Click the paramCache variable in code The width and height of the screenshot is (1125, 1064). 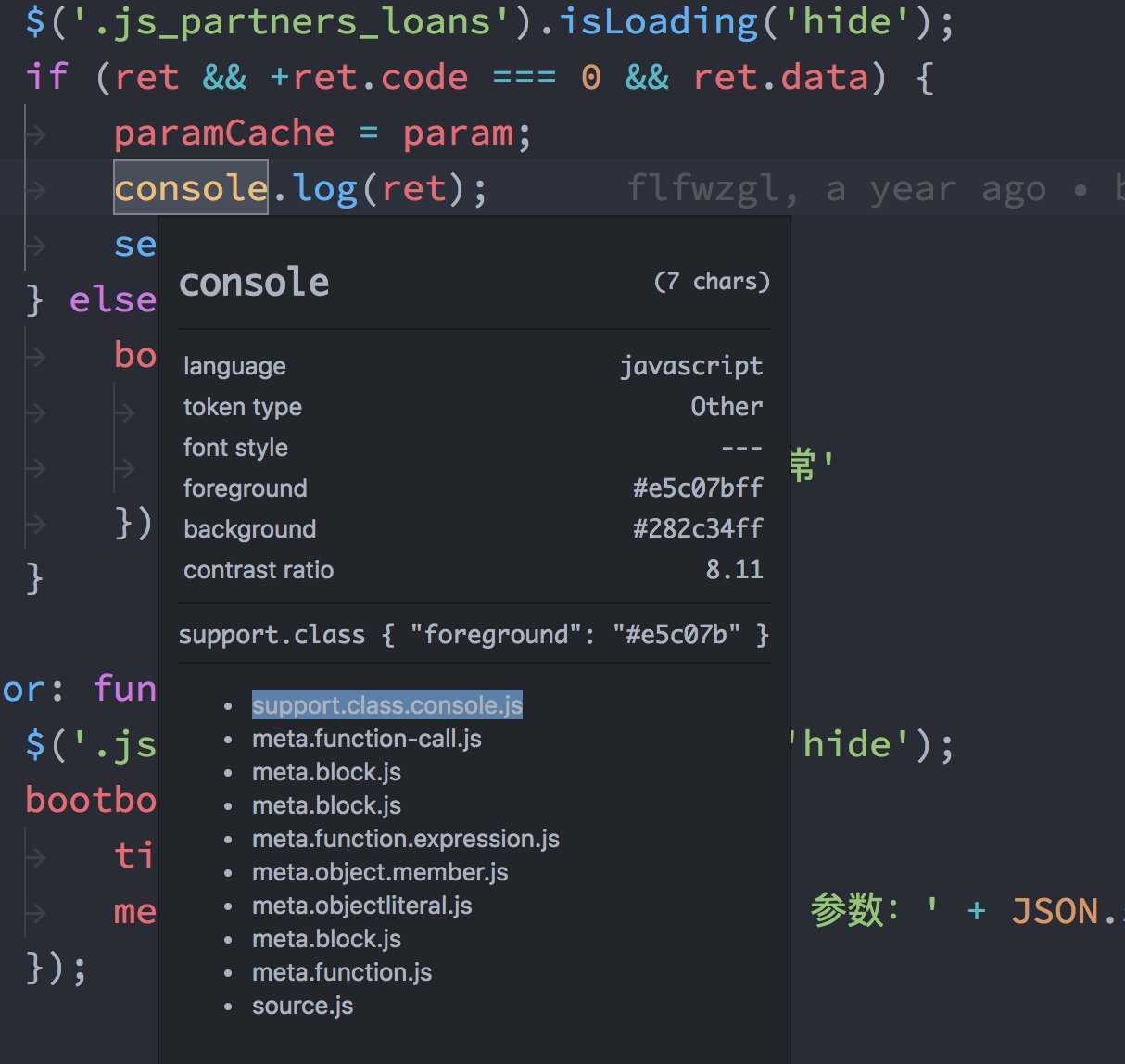coord(224,133)
